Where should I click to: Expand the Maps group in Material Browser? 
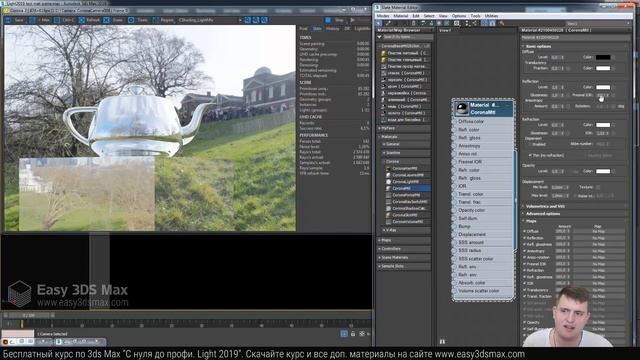[x=404, y=240]
